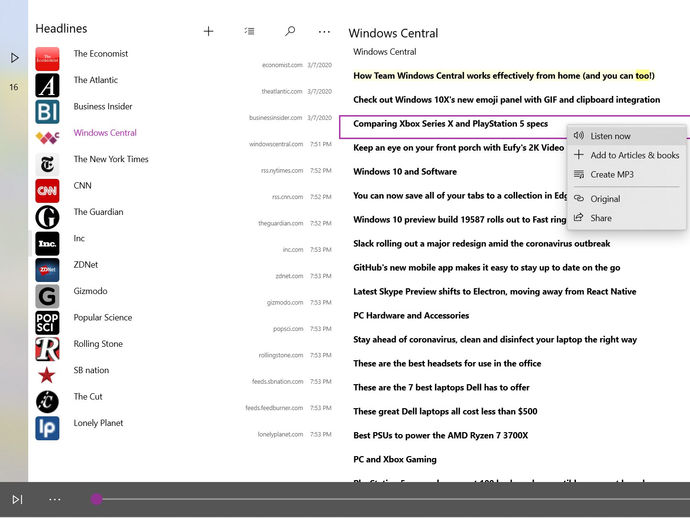Image resolution: width=690 pixels, height=518 pixels.
Task: Select the highlighted Windows Central source
Action: (x=105, y=133)
